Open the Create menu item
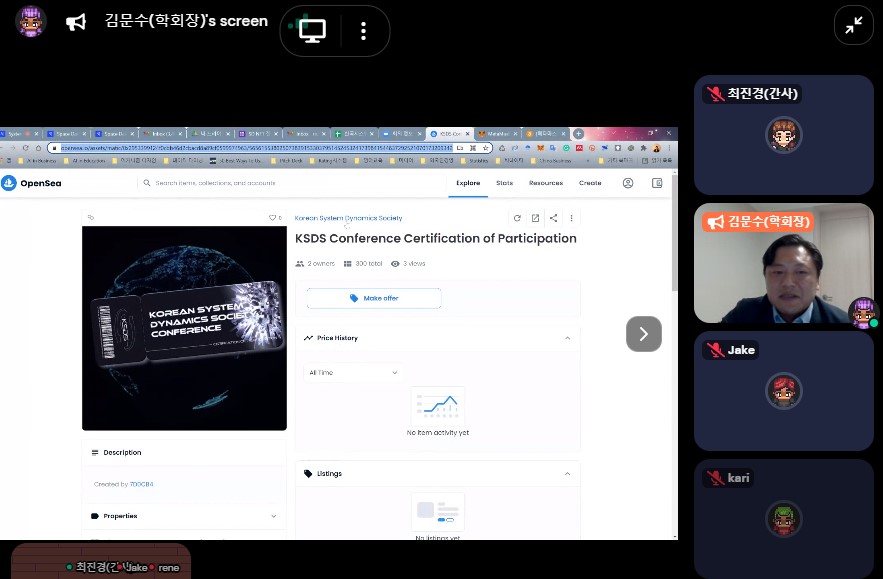The width and height of the screenshot is (883, 579). tap(590, 183)
